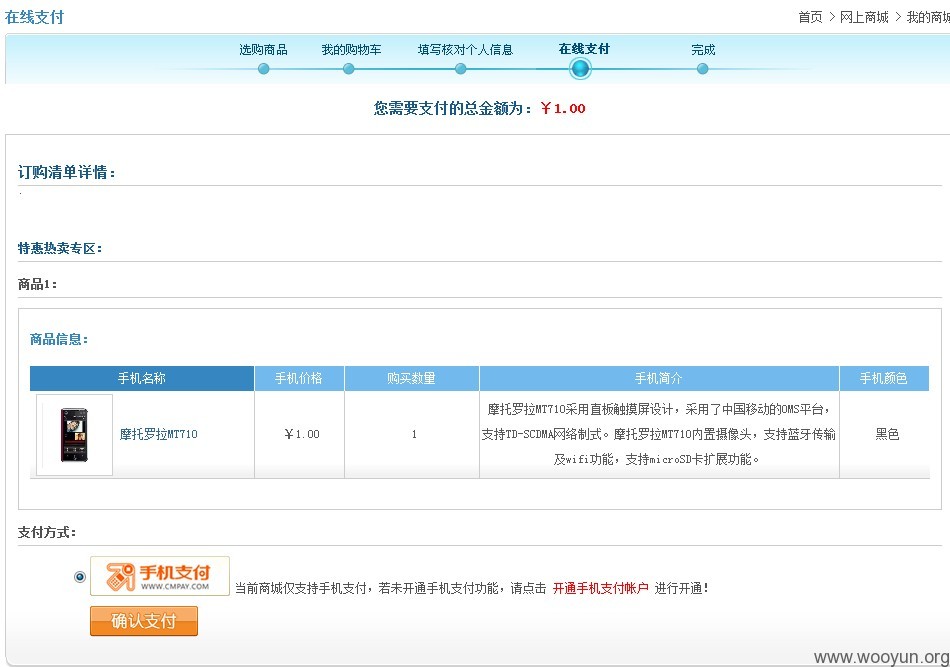The width and height of the screenshot is (950, 667).
Task: Click the 手机支付 CMPAY logo
Action: (x=160, y=576)
